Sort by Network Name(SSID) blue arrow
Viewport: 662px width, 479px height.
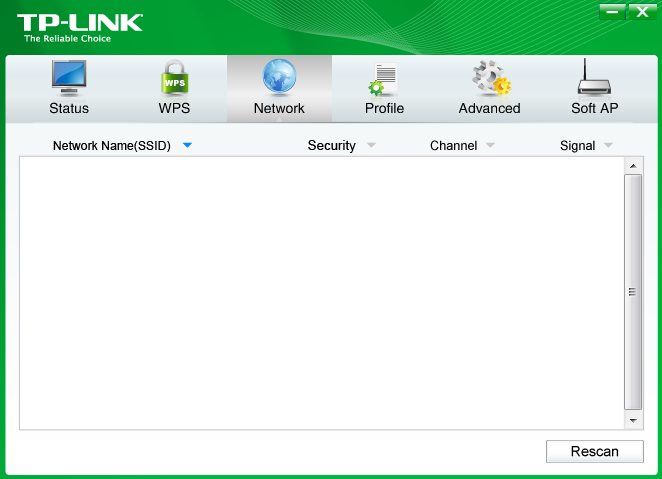pyautogui.click(x=187, y=145)
